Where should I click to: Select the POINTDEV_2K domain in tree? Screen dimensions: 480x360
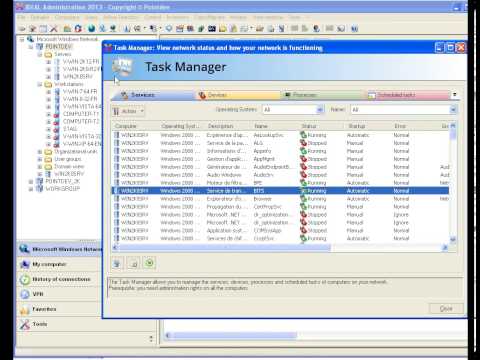62,181
